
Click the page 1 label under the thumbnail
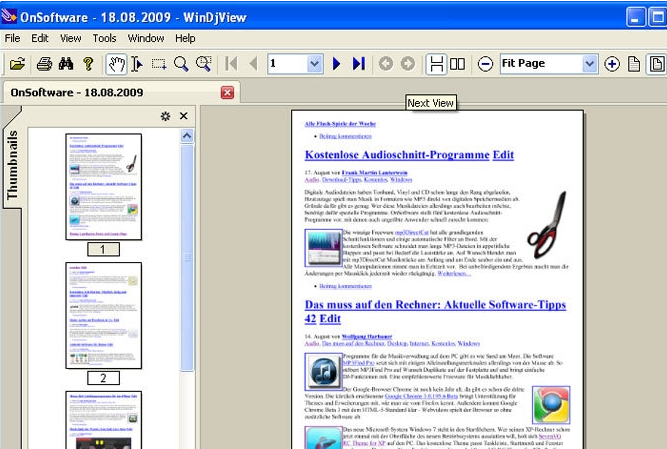tap(103, 249)
